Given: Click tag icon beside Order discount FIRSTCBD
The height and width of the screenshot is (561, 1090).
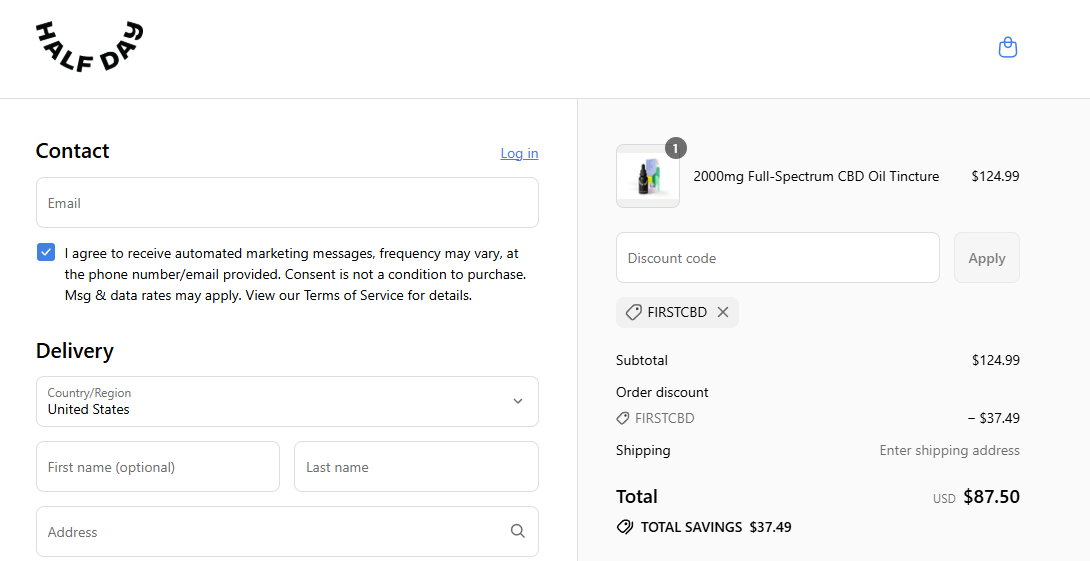Looking at the screenshot, I should (623, 418).
